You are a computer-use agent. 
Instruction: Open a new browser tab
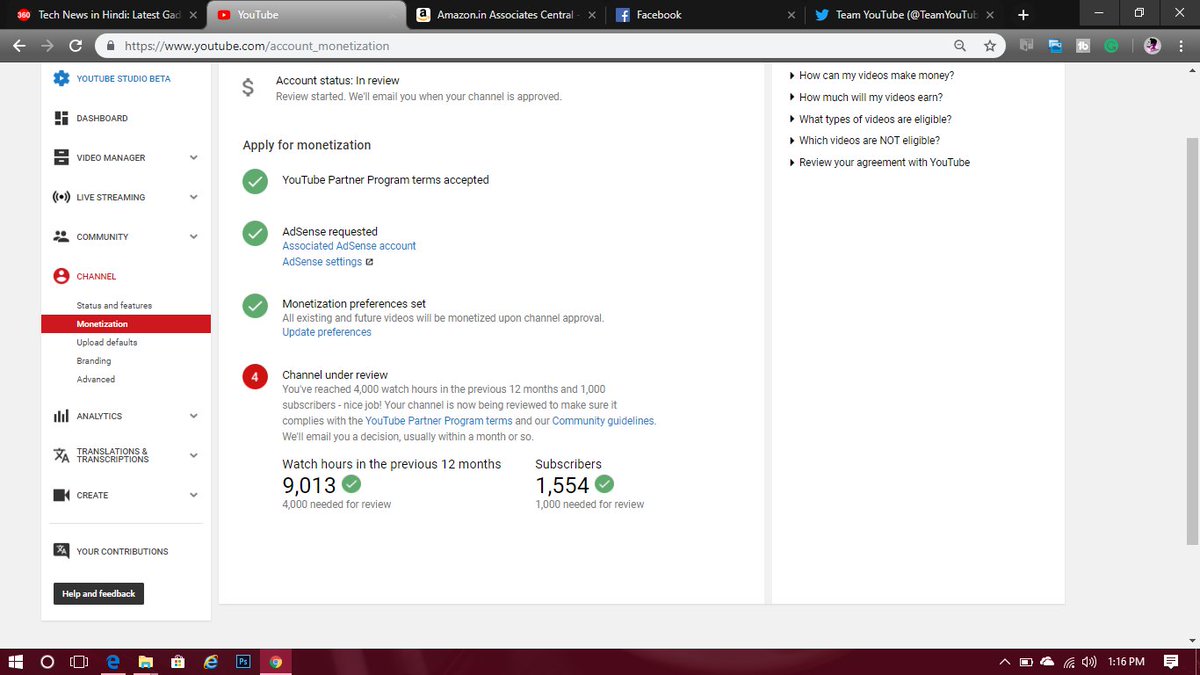coord(1022,15)
